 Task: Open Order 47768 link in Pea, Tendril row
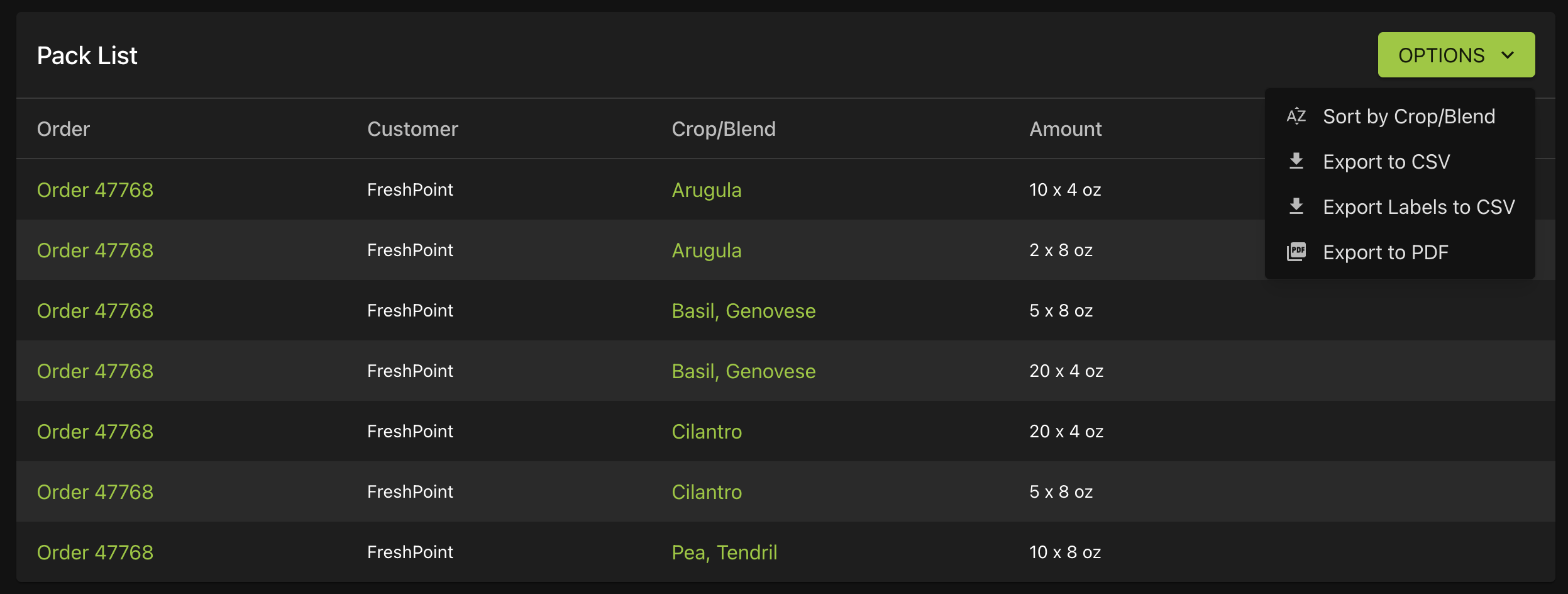point(95,552)
